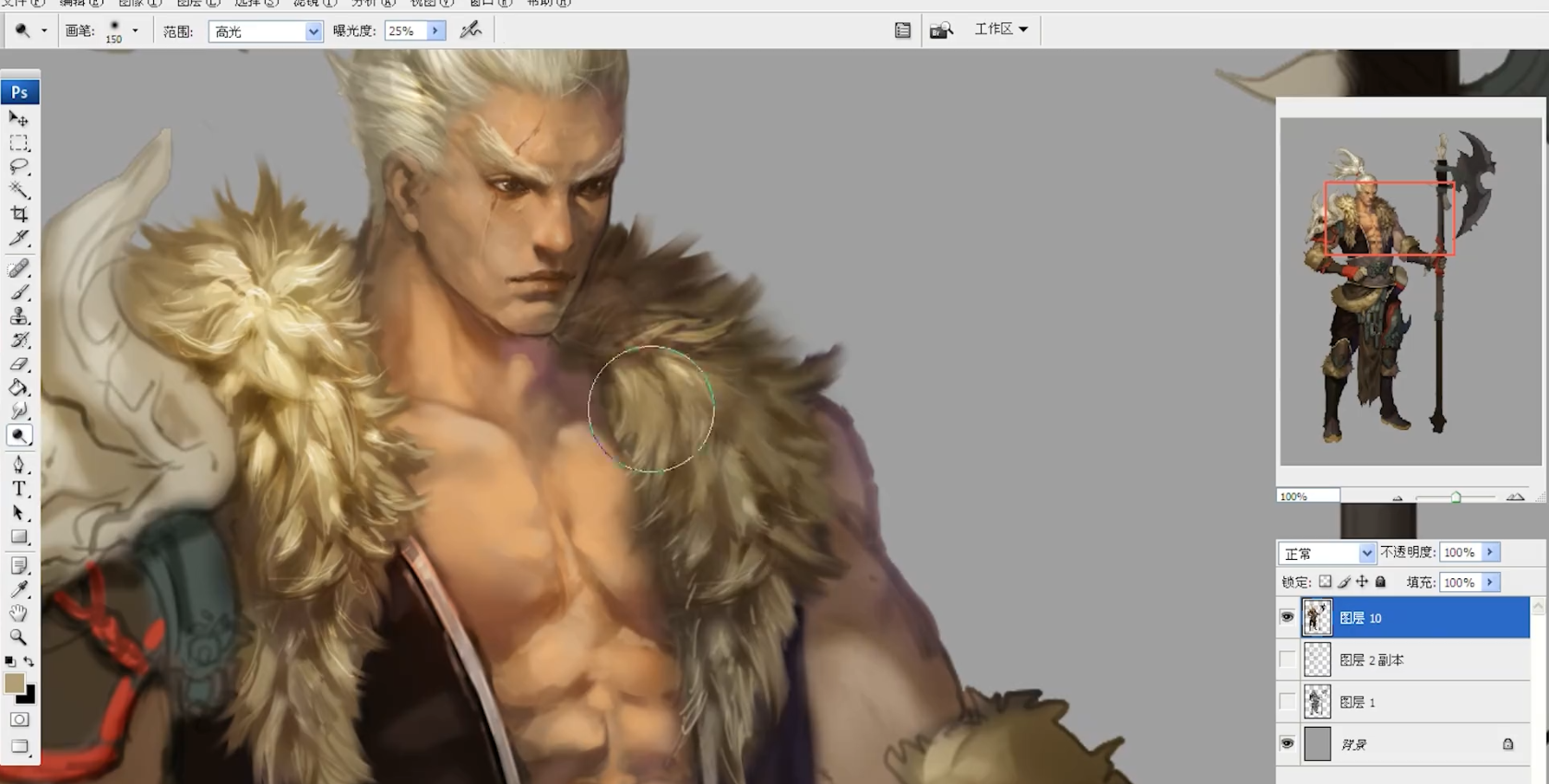This screenshot has width=1549, height=784.
Task: Open the 工作区 workspace menu
Action: 1001,30
